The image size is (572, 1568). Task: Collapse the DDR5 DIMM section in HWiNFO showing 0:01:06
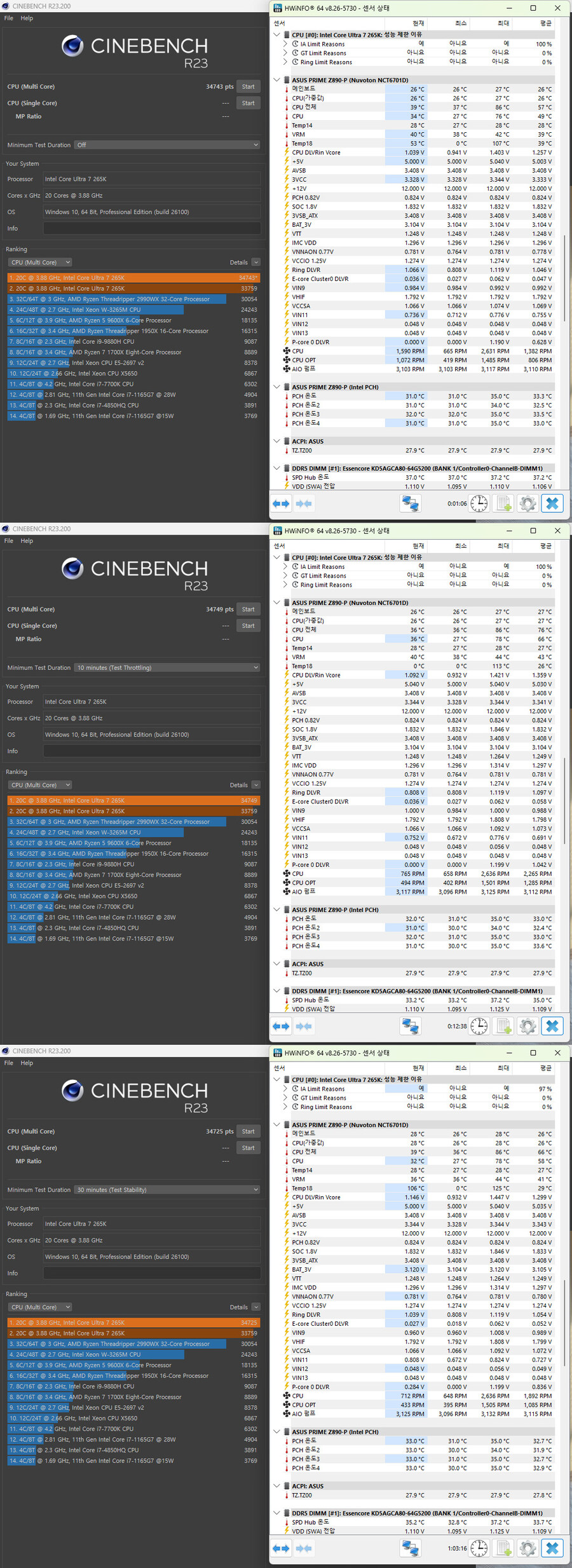(277, 468)
